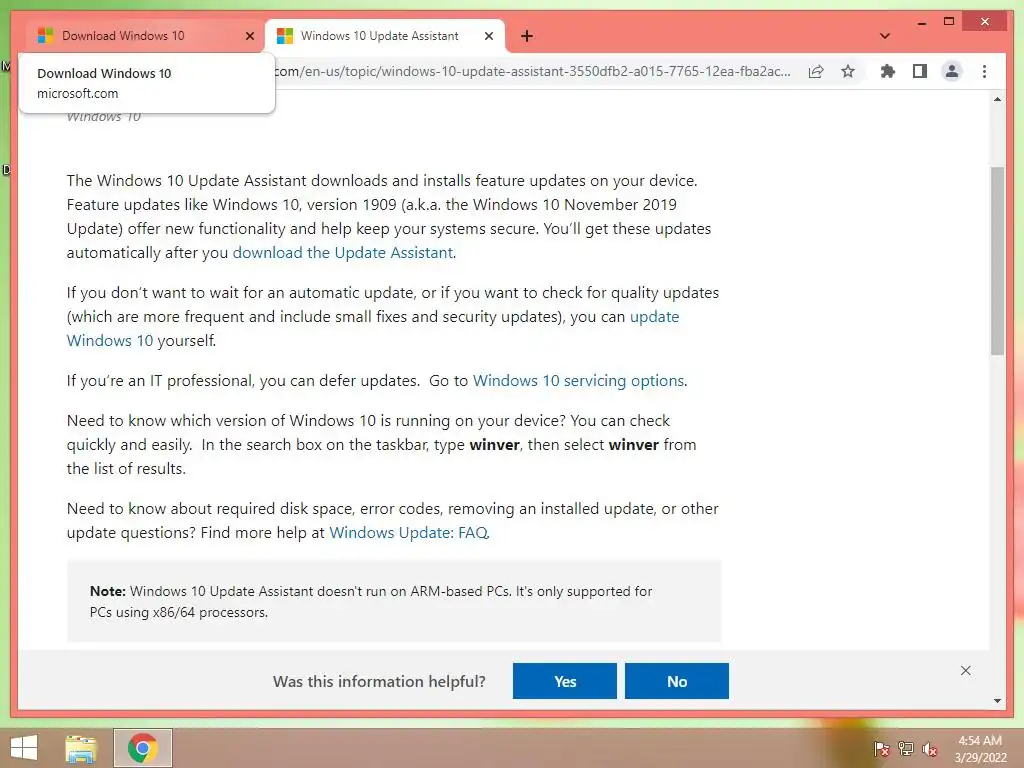Screen dimensions: 1024x768
Task: Bookmark this page with the star icon
Action: [848, 71]
